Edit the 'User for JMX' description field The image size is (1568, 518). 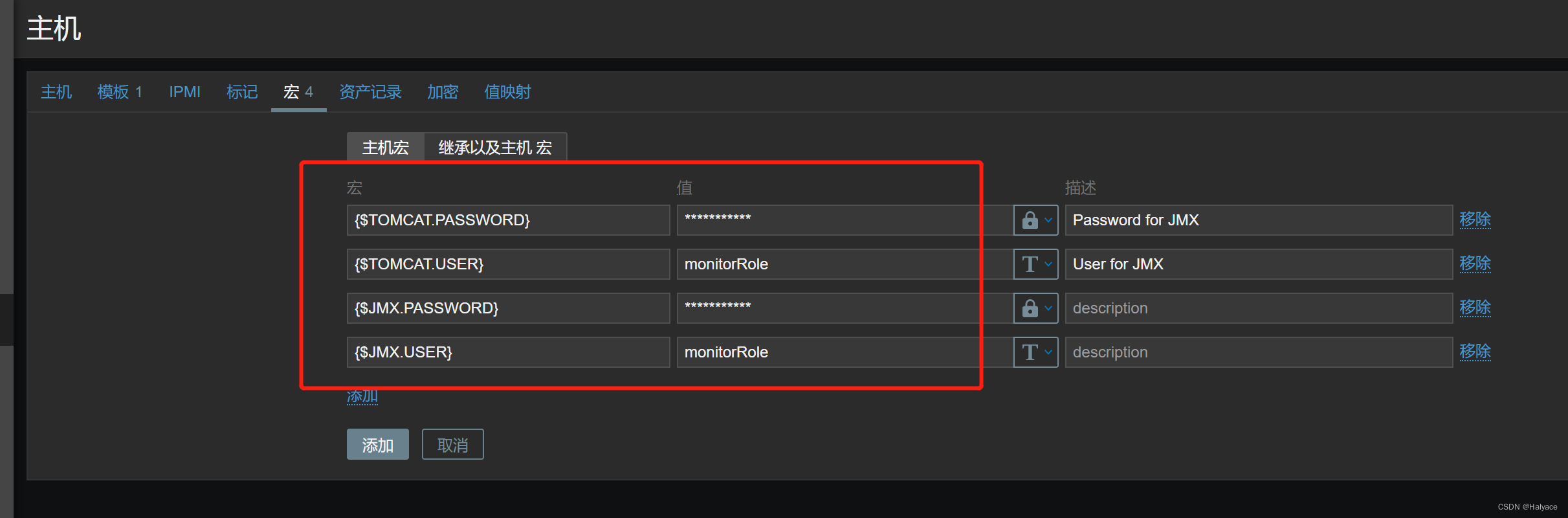(1259, 264)
